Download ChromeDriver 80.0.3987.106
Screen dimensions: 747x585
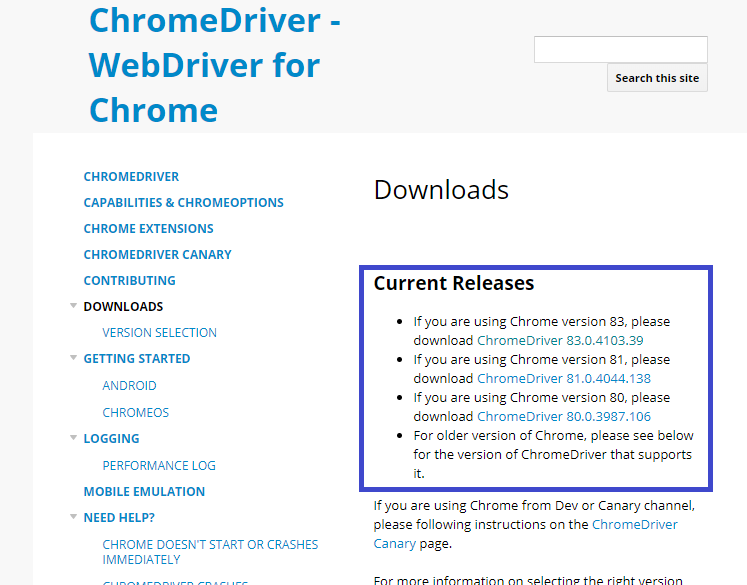coord(564,416)
